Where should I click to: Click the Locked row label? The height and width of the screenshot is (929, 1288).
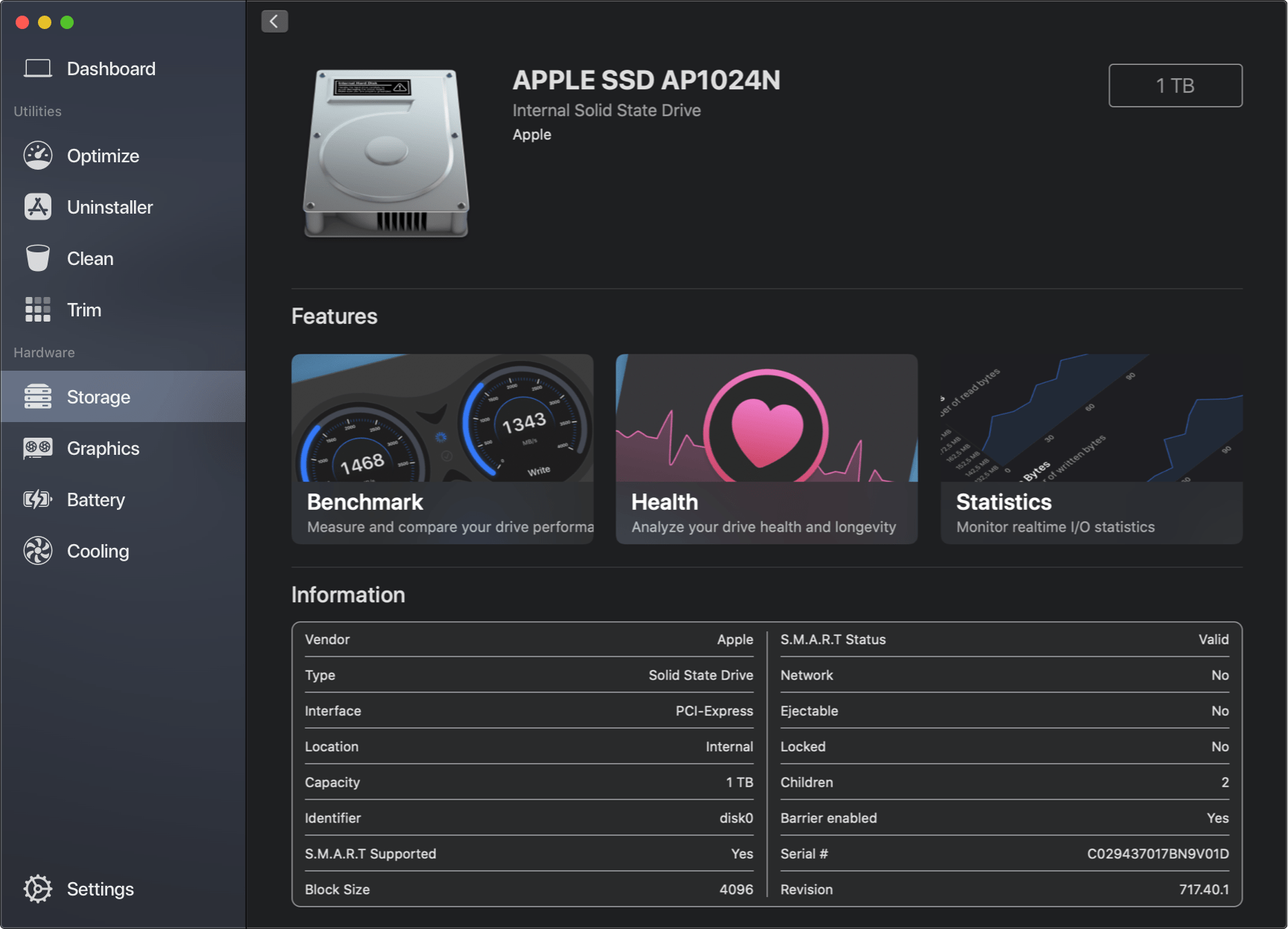tap(803, 747)
